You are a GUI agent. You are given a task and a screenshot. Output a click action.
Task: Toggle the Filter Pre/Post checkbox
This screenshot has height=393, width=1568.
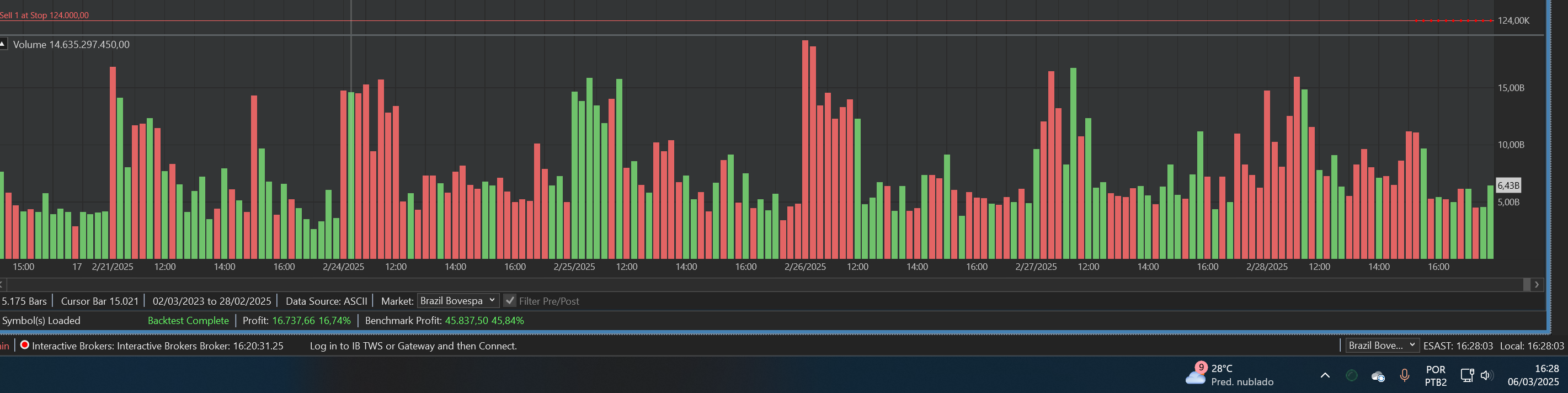[x=510, y=301]
